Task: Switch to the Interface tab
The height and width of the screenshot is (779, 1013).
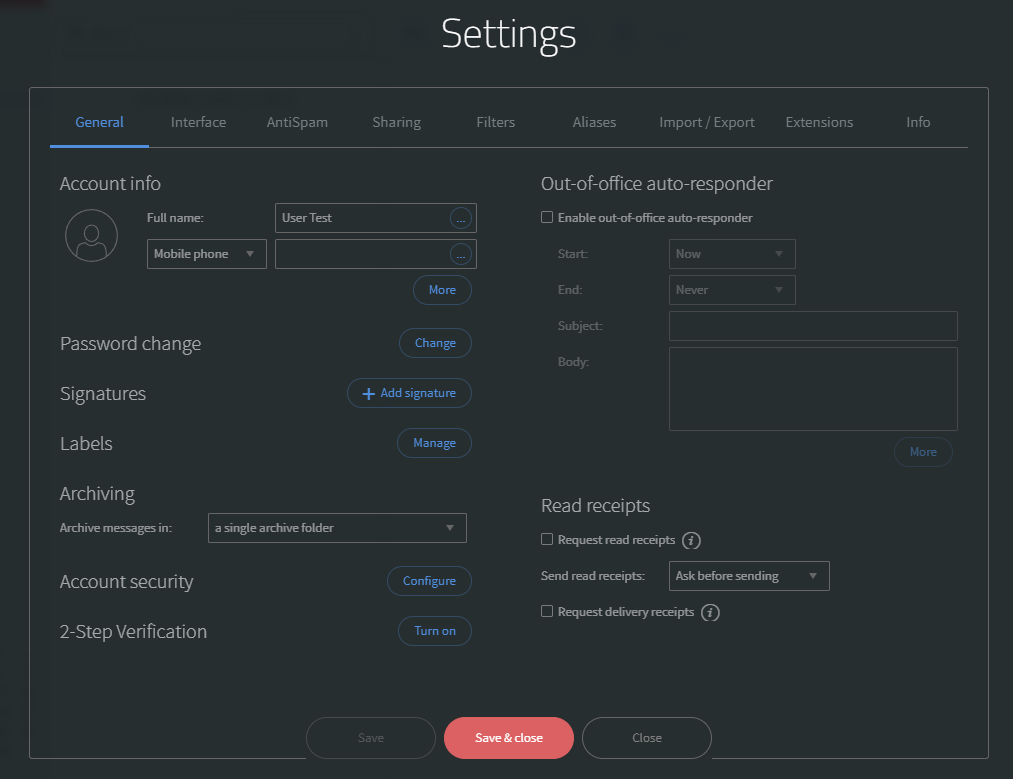Action: [198, 122]
